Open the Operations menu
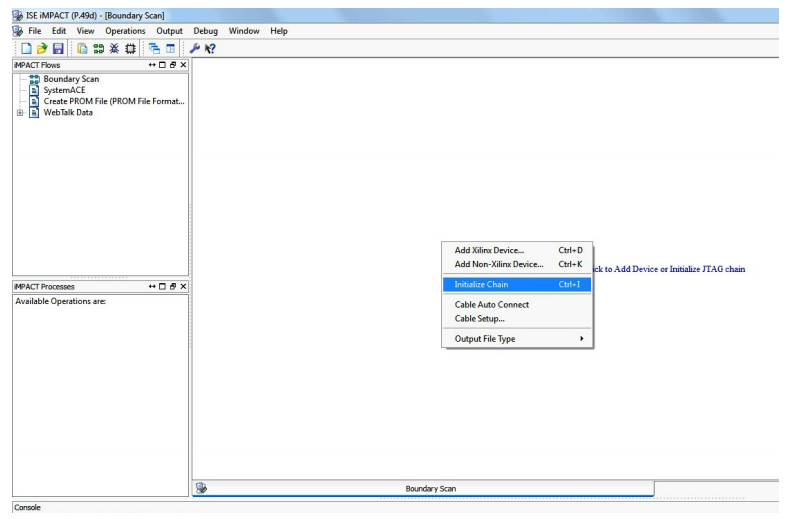793x524 pixels. click(x=125, y=31)
